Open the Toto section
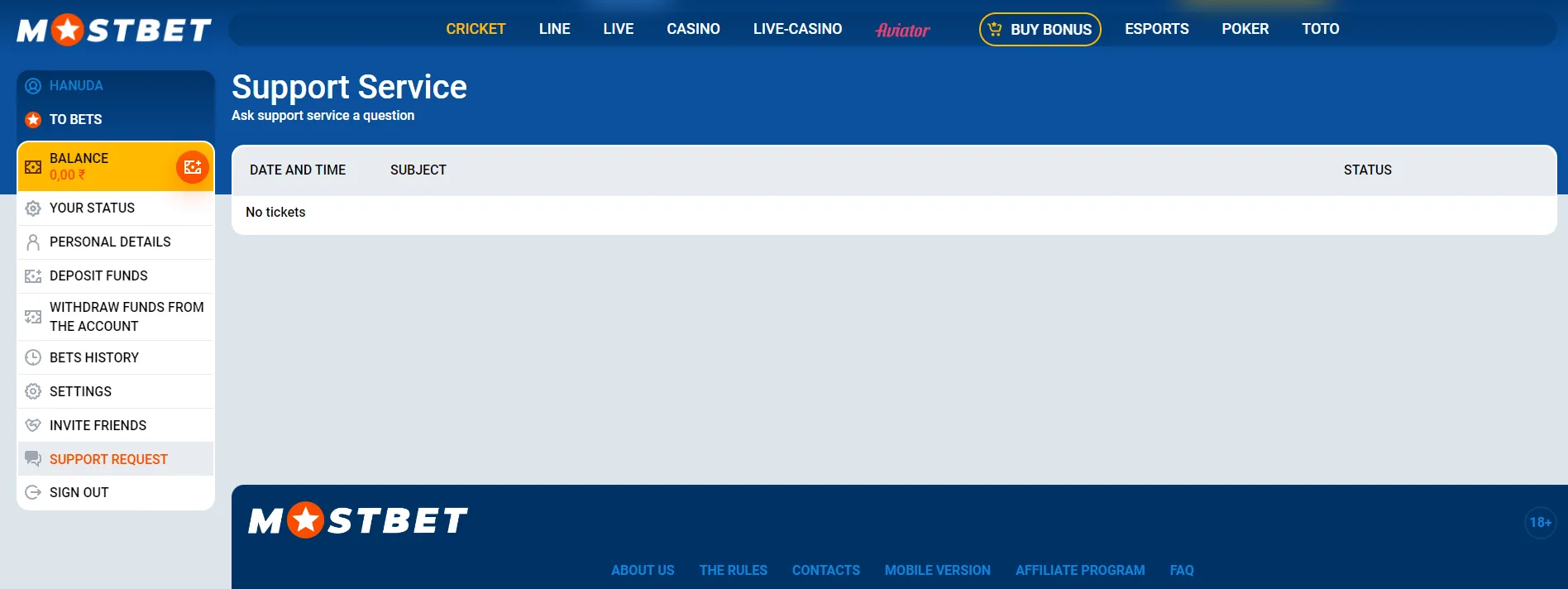Image resolution: width=1568 pixels, height=589 pixels. click(1321, 29)
